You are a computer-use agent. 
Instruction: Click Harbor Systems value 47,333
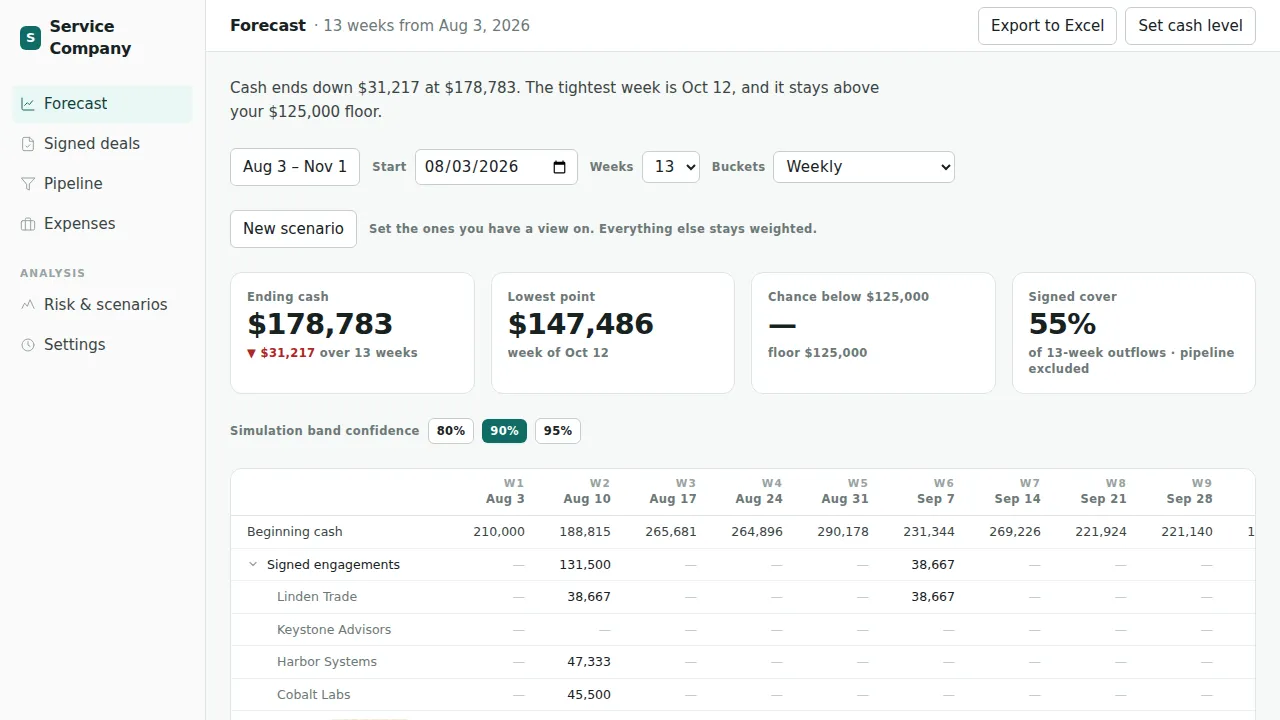point(589,662)
